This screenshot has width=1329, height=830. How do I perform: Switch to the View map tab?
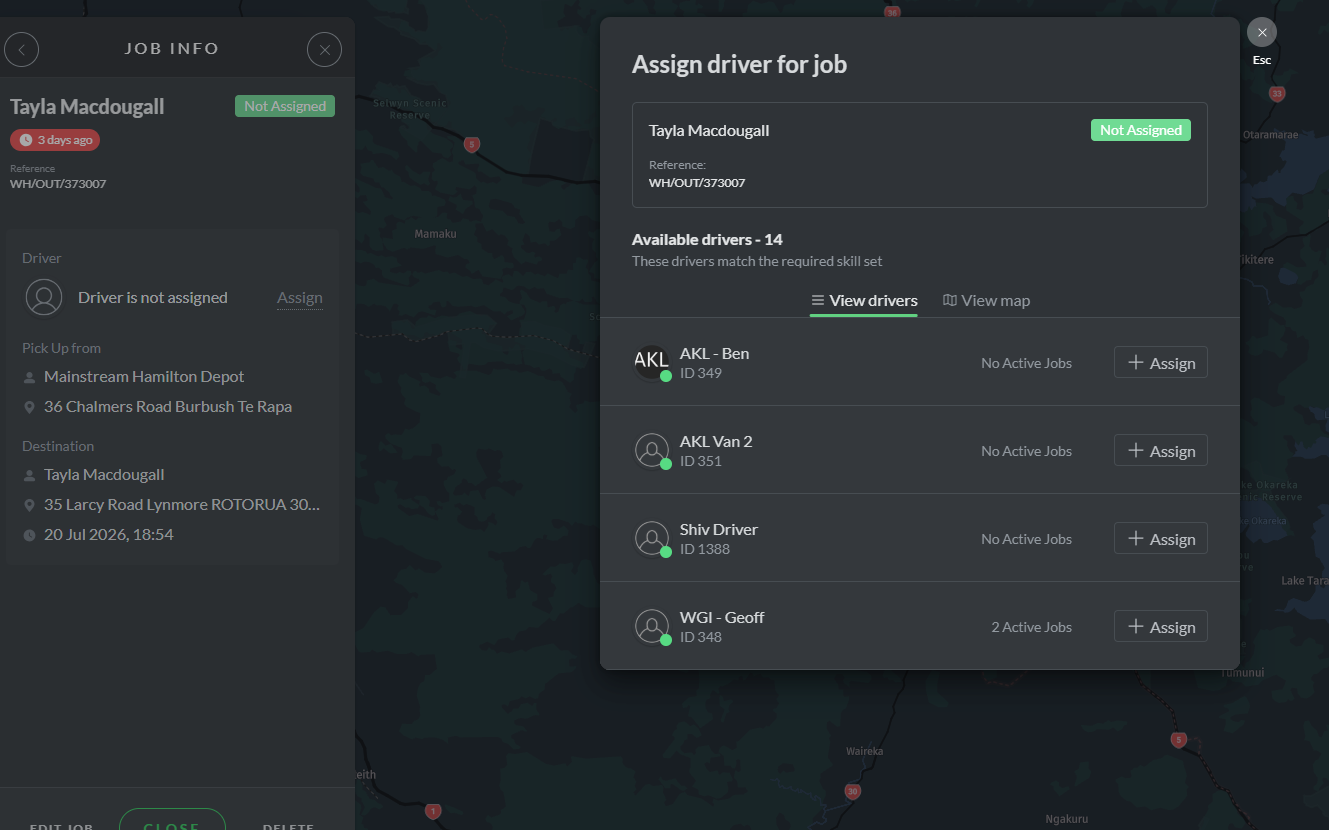986,300
